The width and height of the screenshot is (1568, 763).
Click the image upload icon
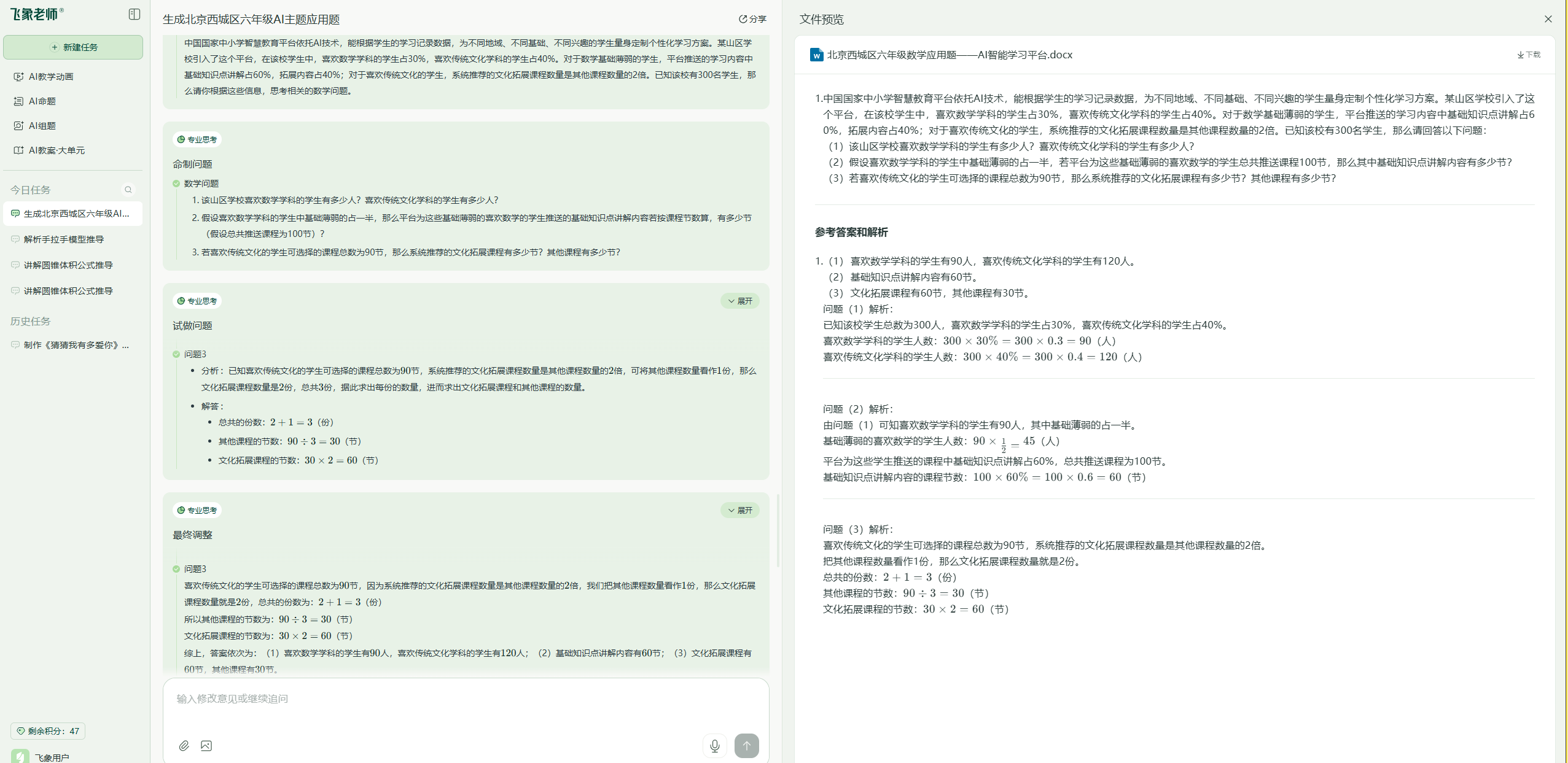206,746
